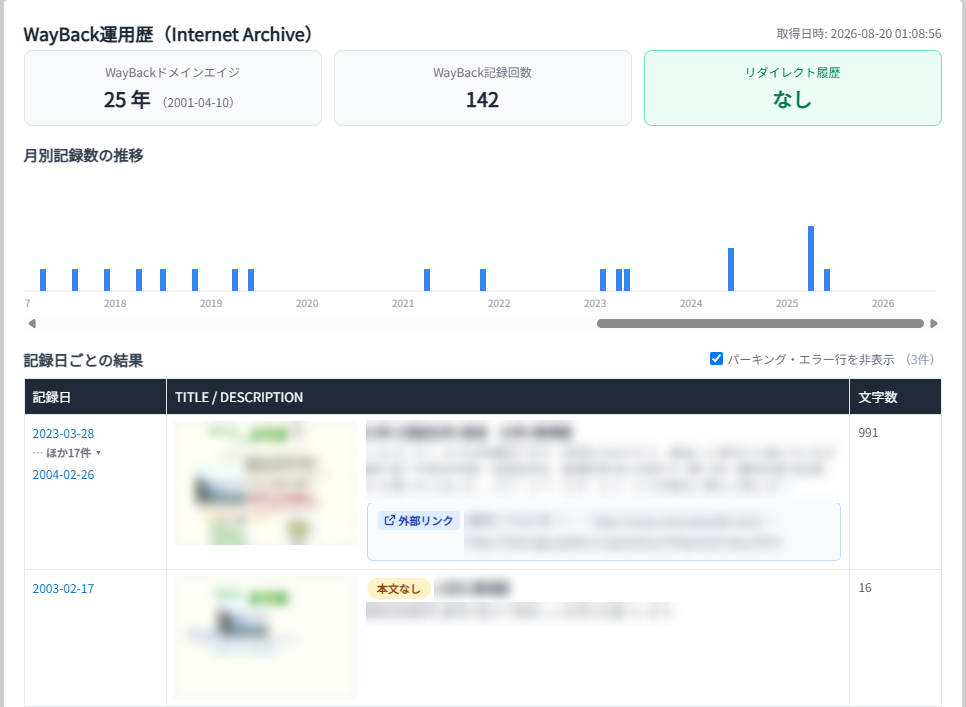Click the bar just before the 2022 label
This screenshot has width=966, height=707.
[483, 280]
